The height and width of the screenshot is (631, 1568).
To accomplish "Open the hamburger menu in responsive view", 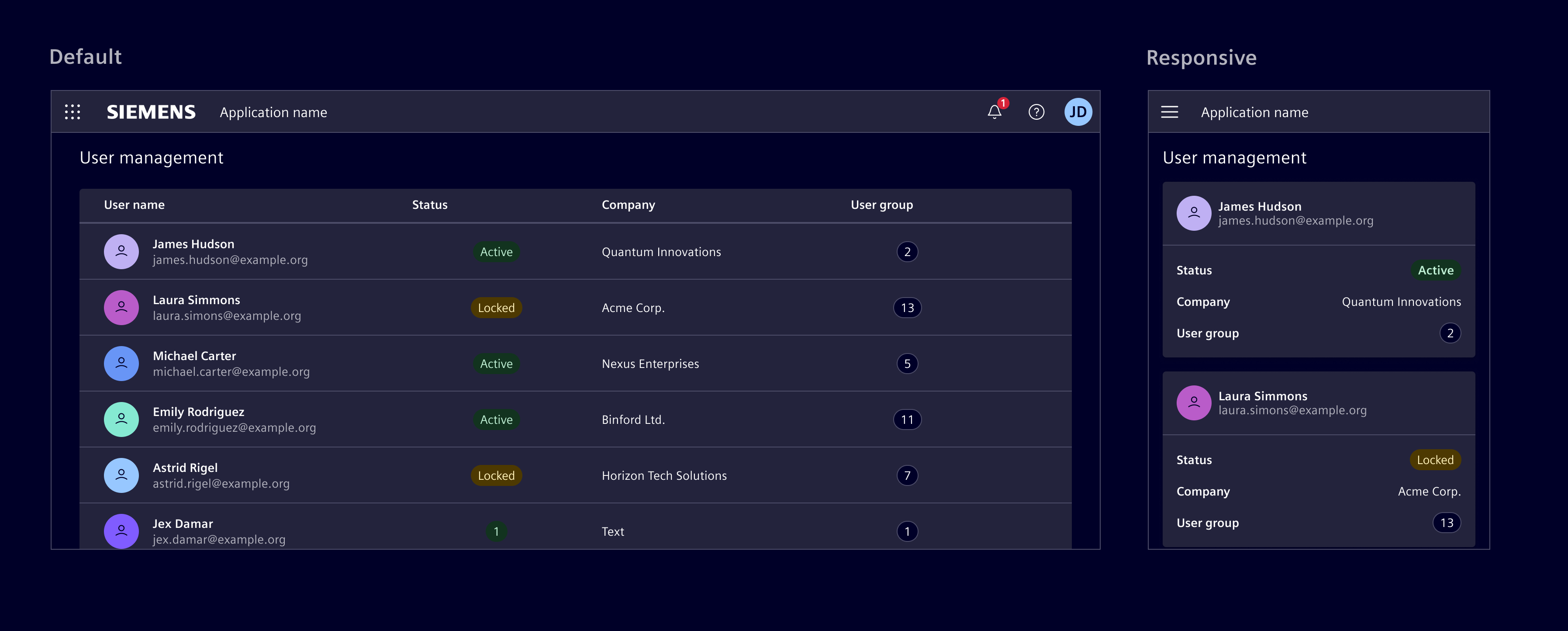I will point(1169,112).
